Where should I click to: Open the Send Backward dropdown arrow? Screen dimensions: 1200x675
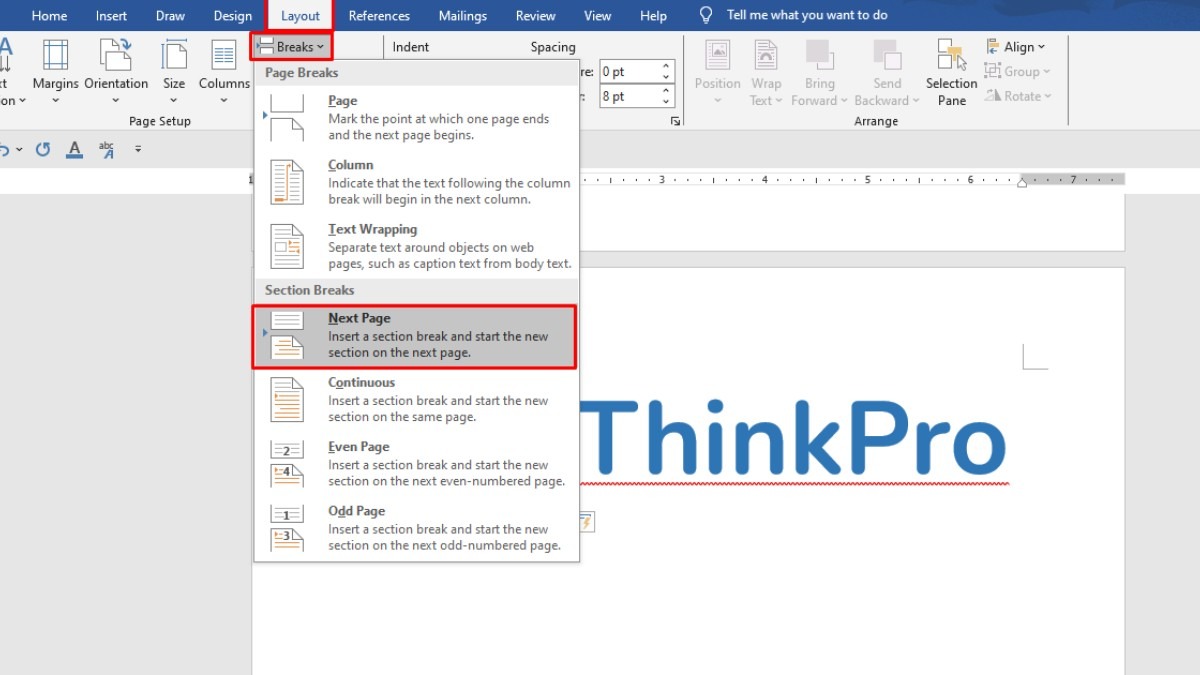point(914,100)
